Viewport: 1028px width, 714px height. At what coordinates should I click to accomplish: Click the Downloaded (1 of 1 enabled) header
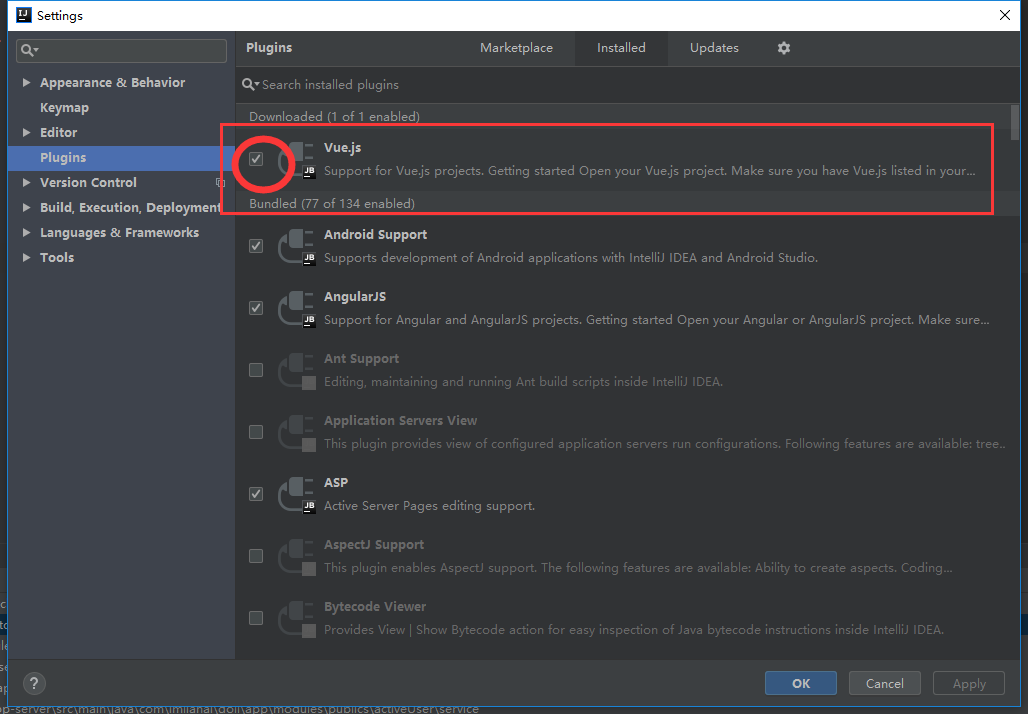point(334,117)
